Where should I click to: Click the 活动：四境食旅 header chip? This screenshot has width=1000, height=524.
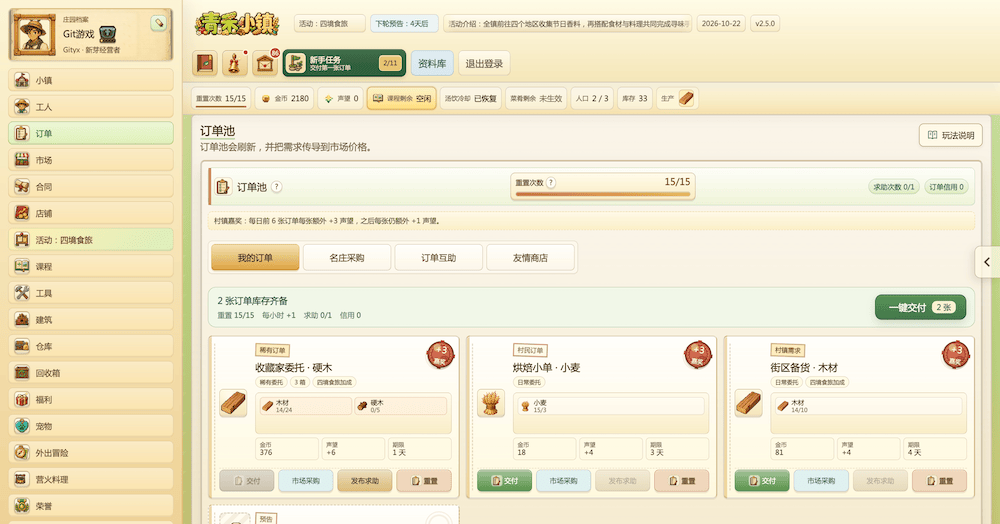[x=329, y=24]
